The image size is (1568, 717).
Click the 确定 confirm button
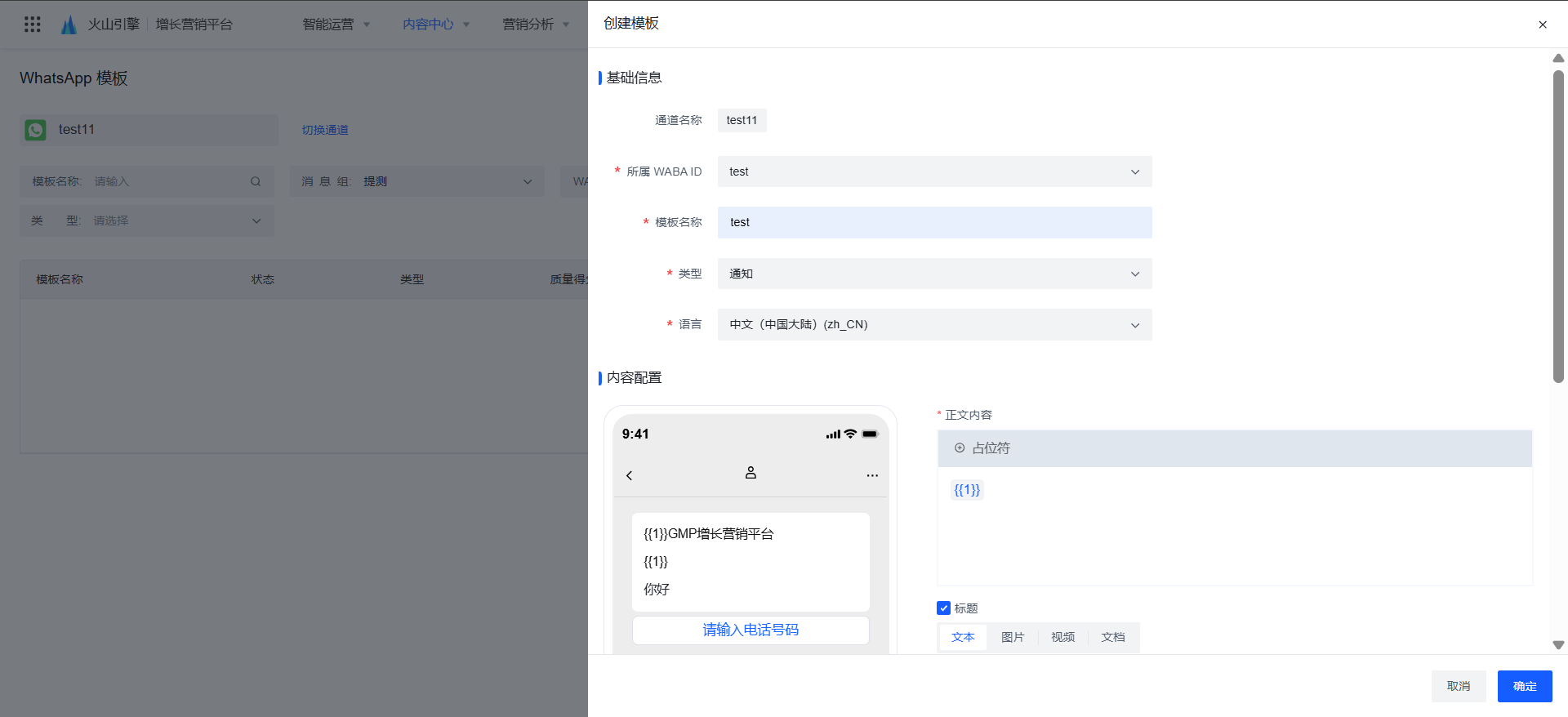pyautogui.click(x=1524, y=686)
